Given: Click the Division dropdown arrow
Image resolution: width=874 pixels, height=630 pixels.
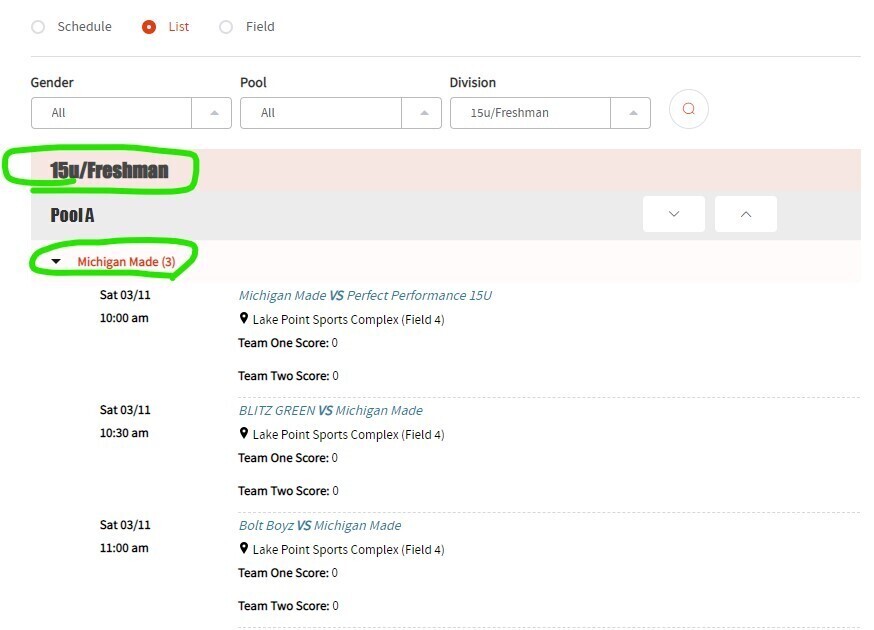Looking at the screenshot, I should pos(633,113).
